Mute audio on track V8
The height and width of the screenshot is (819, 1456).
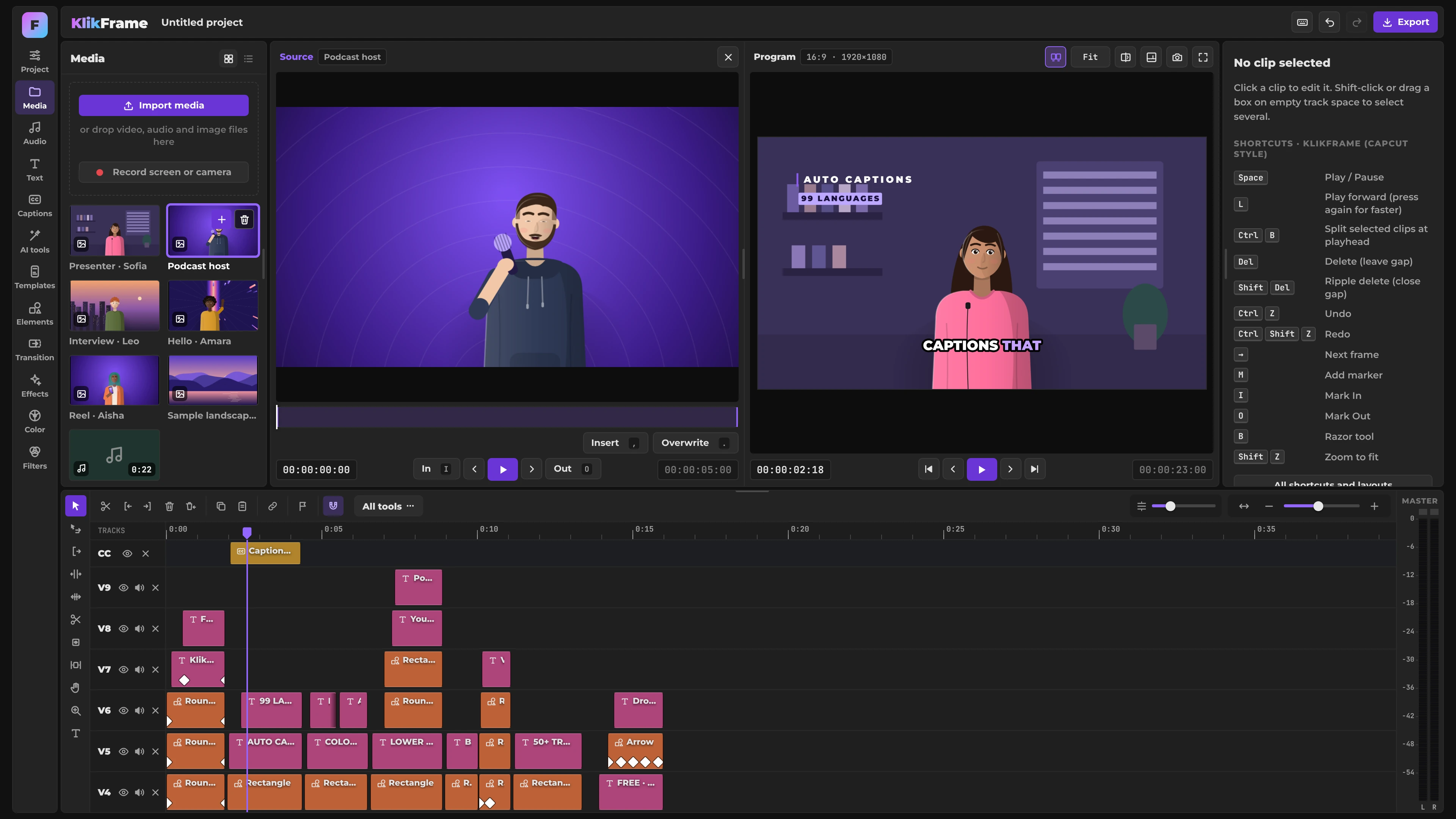[139, 629]
